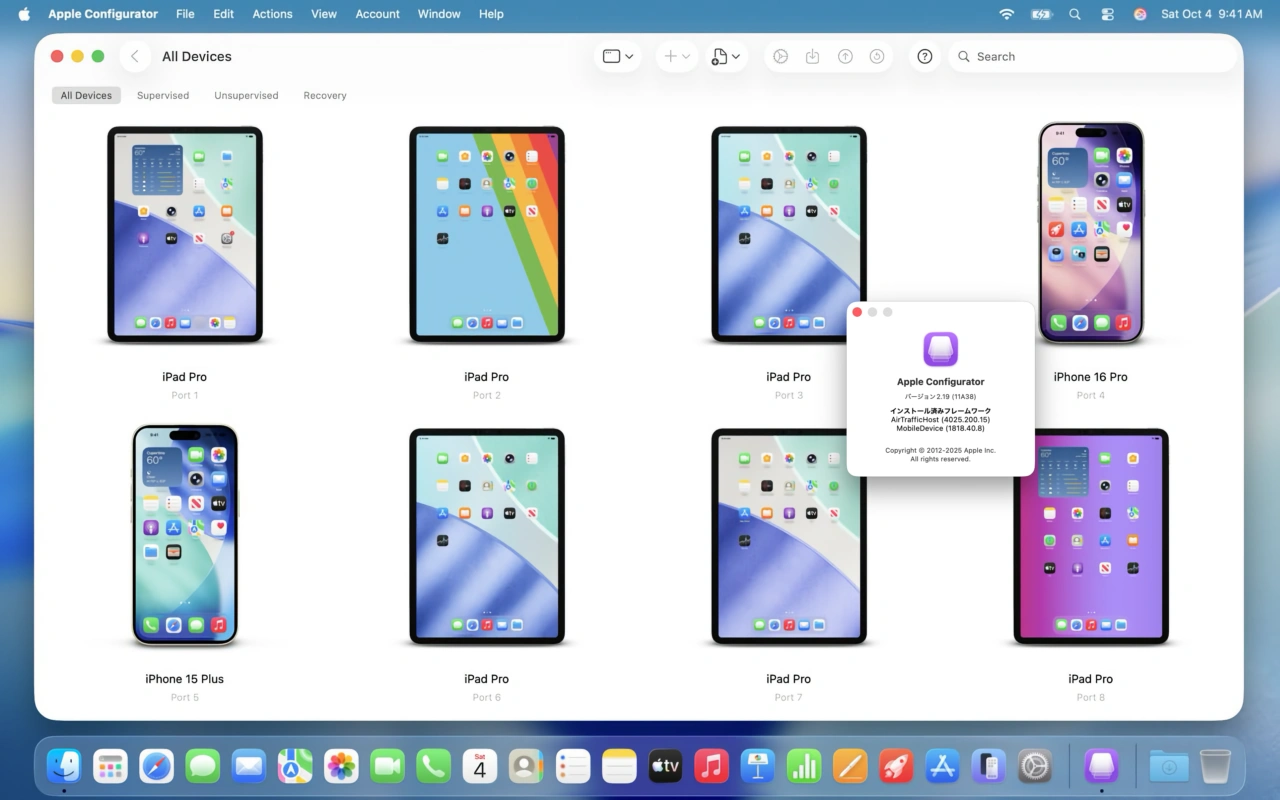Select the Unsupervised filter

tap(246, 95)
